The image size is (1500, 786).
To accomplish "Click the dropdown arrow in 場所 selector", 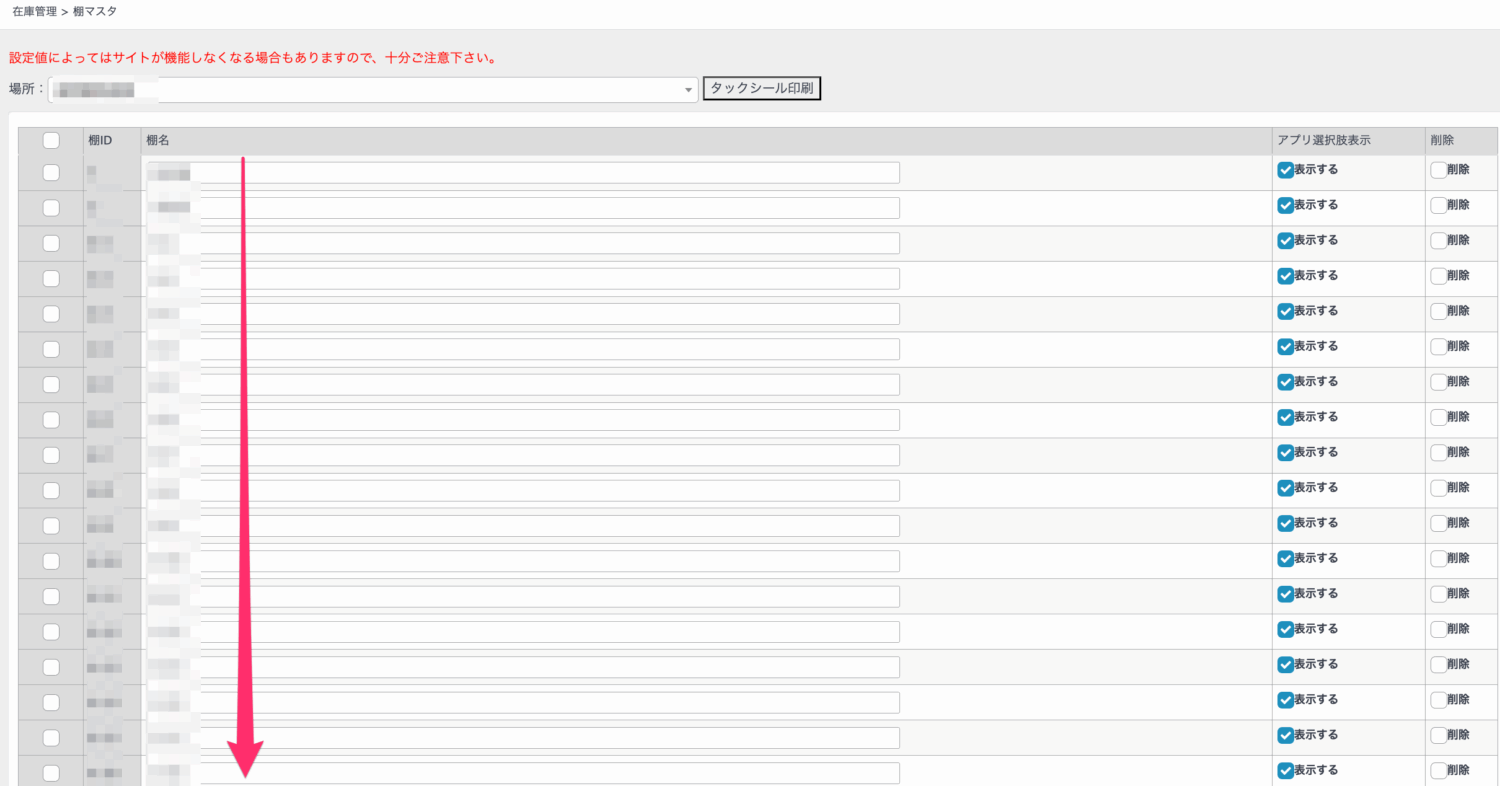I will [688, 91].
